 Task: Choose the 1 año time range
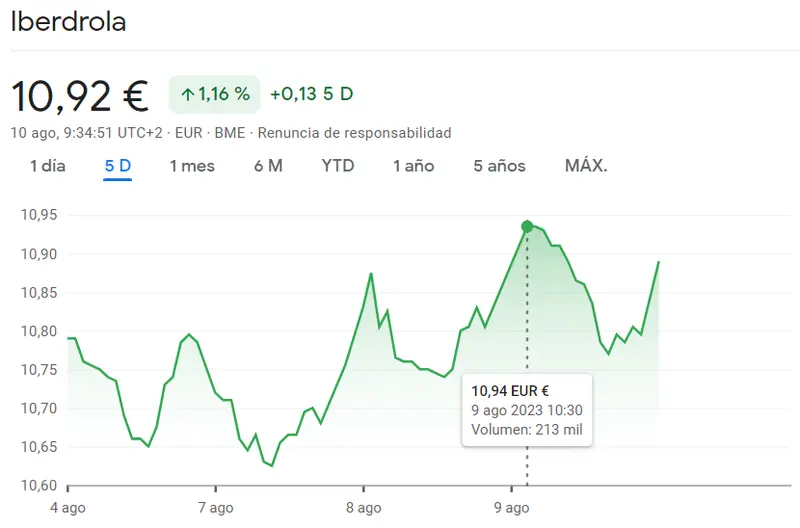[x=413, y=166]
